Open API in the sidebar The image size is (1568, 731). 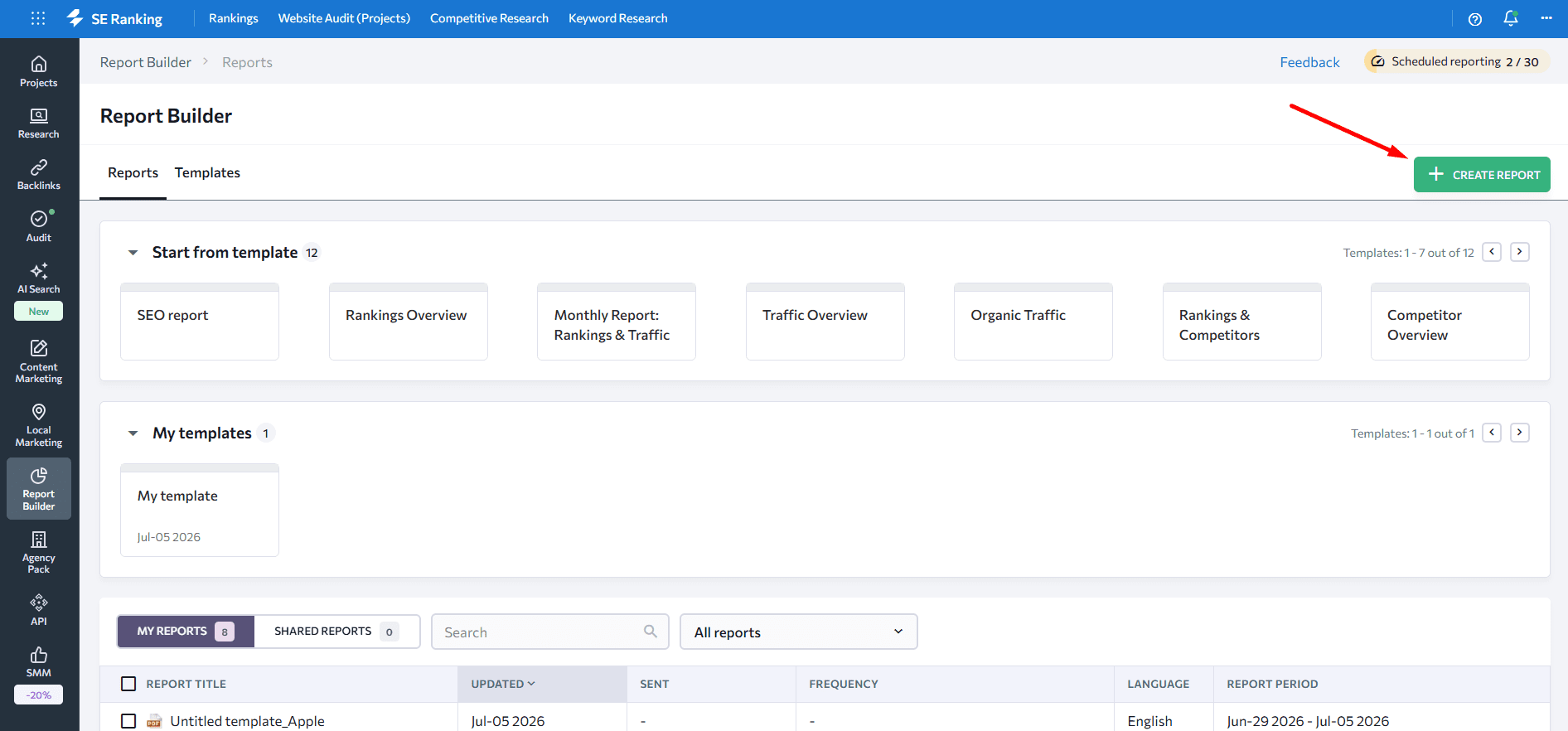39,610
